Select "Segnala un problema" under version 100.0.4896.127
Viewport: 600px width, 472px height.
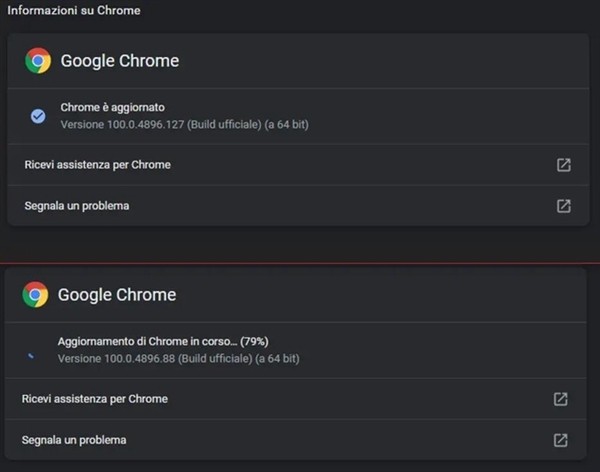77,206
